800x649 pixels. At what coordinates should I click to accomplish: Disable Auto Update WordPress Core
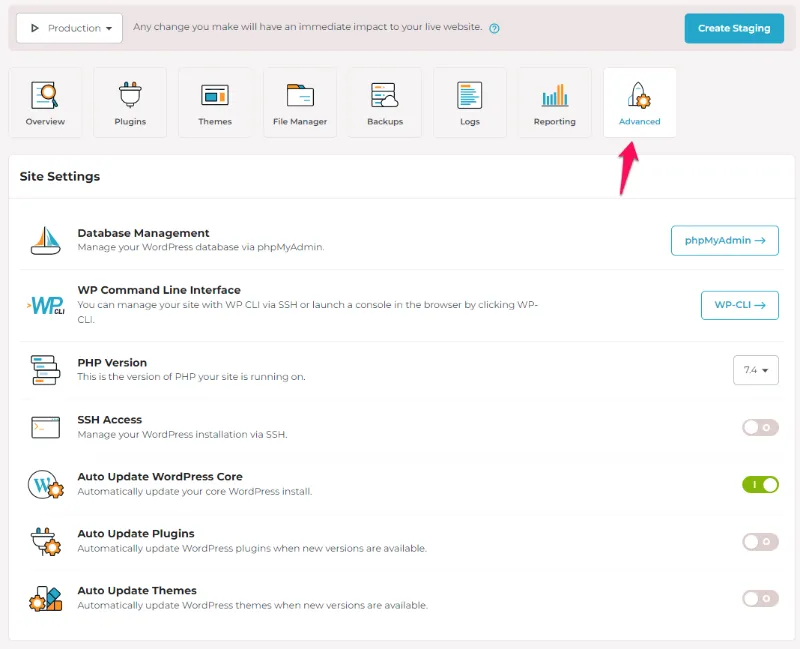[x=759, y=484]
